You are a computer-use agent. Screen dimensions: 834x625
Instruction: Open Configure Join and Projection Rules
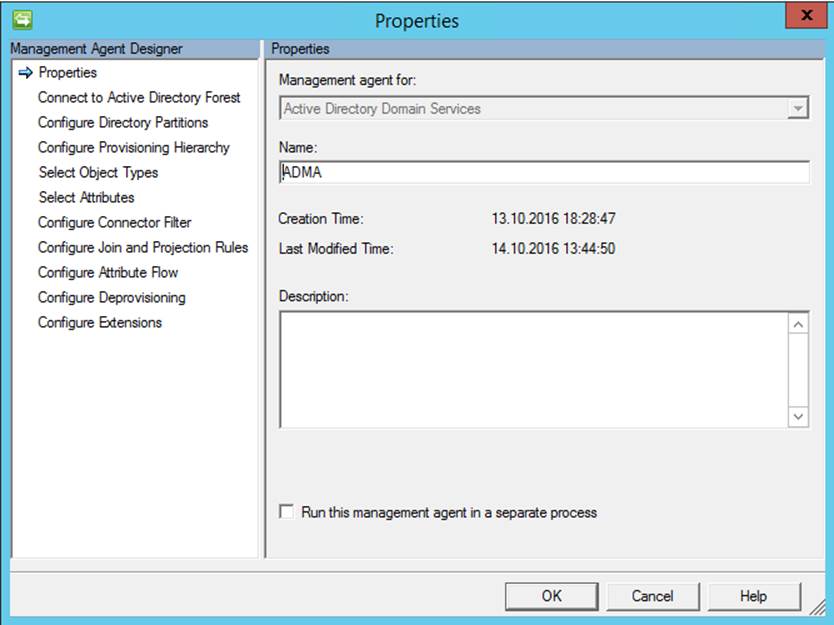[142, 247]
